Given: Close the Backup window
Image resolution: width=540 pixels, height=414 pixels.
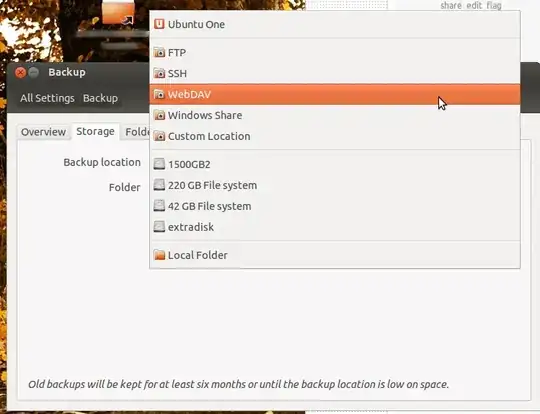Looking at the screenshot, I should [21, 72].
